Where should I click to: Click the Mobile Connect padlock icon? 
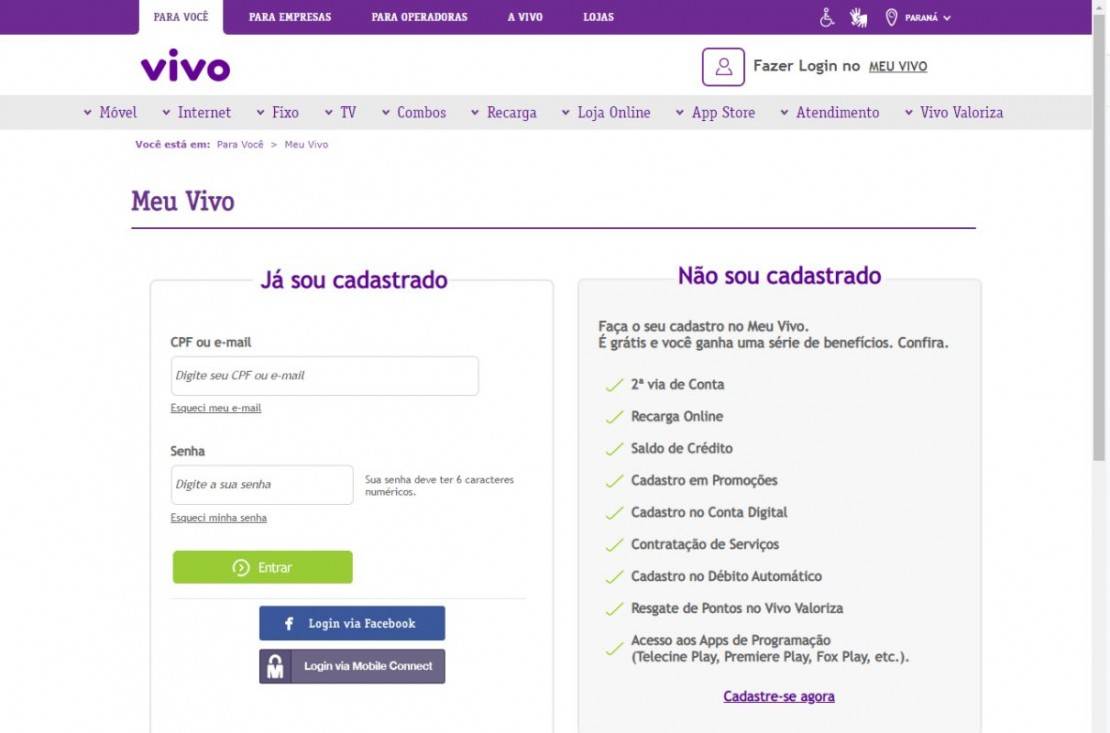[x=273, y=665]
